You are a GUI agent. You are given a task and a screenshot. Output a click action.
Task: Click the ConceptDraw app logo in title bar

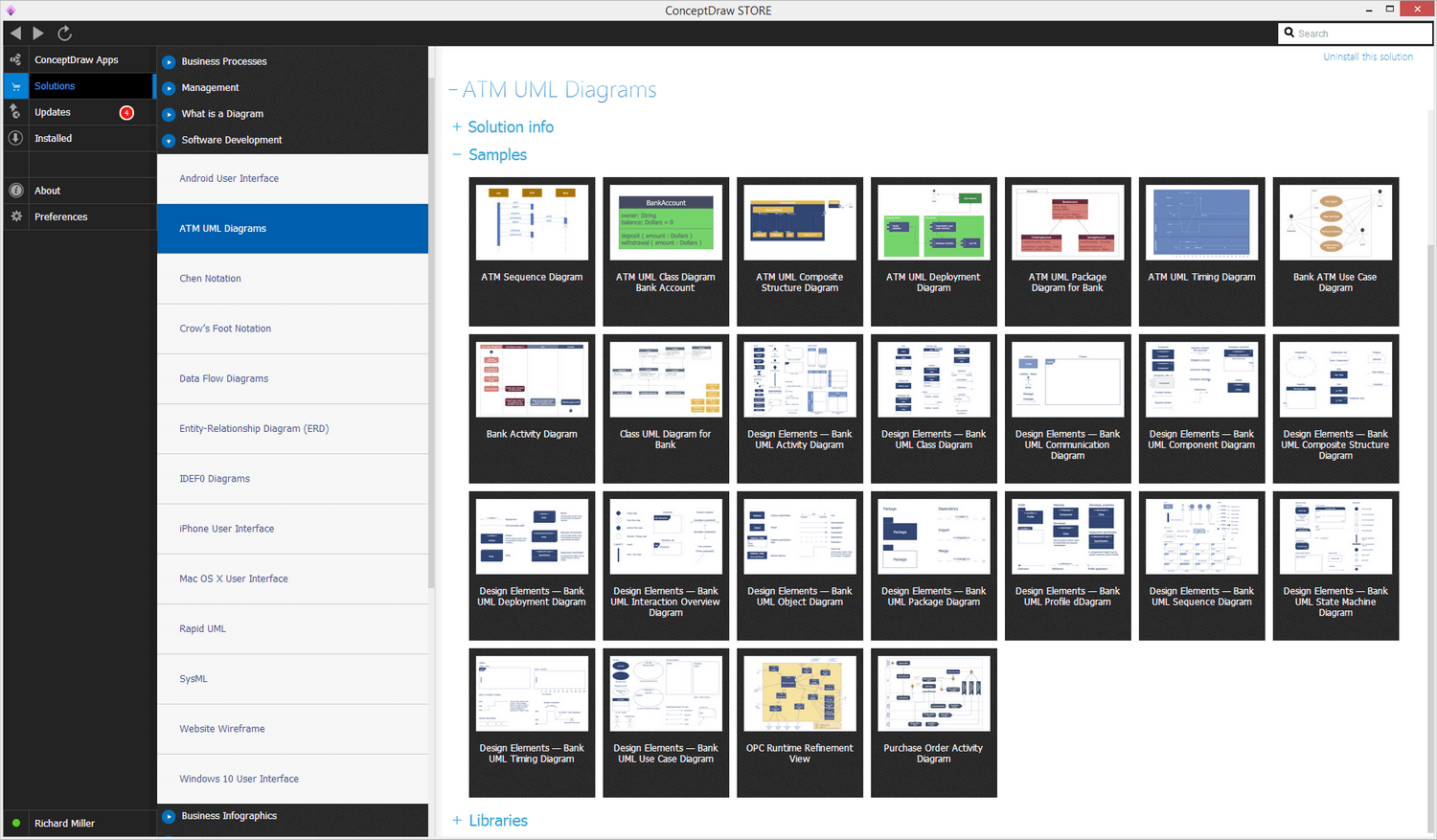11,11
